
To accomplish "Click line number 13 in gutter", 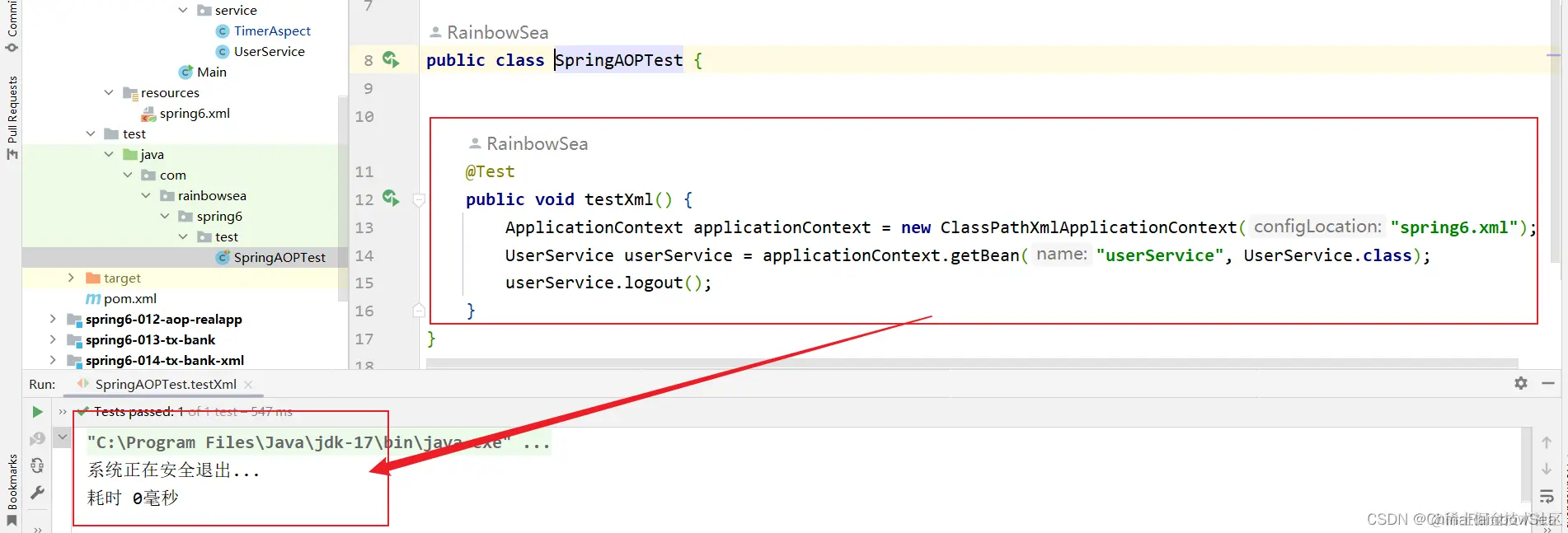I will pos(364,227).
